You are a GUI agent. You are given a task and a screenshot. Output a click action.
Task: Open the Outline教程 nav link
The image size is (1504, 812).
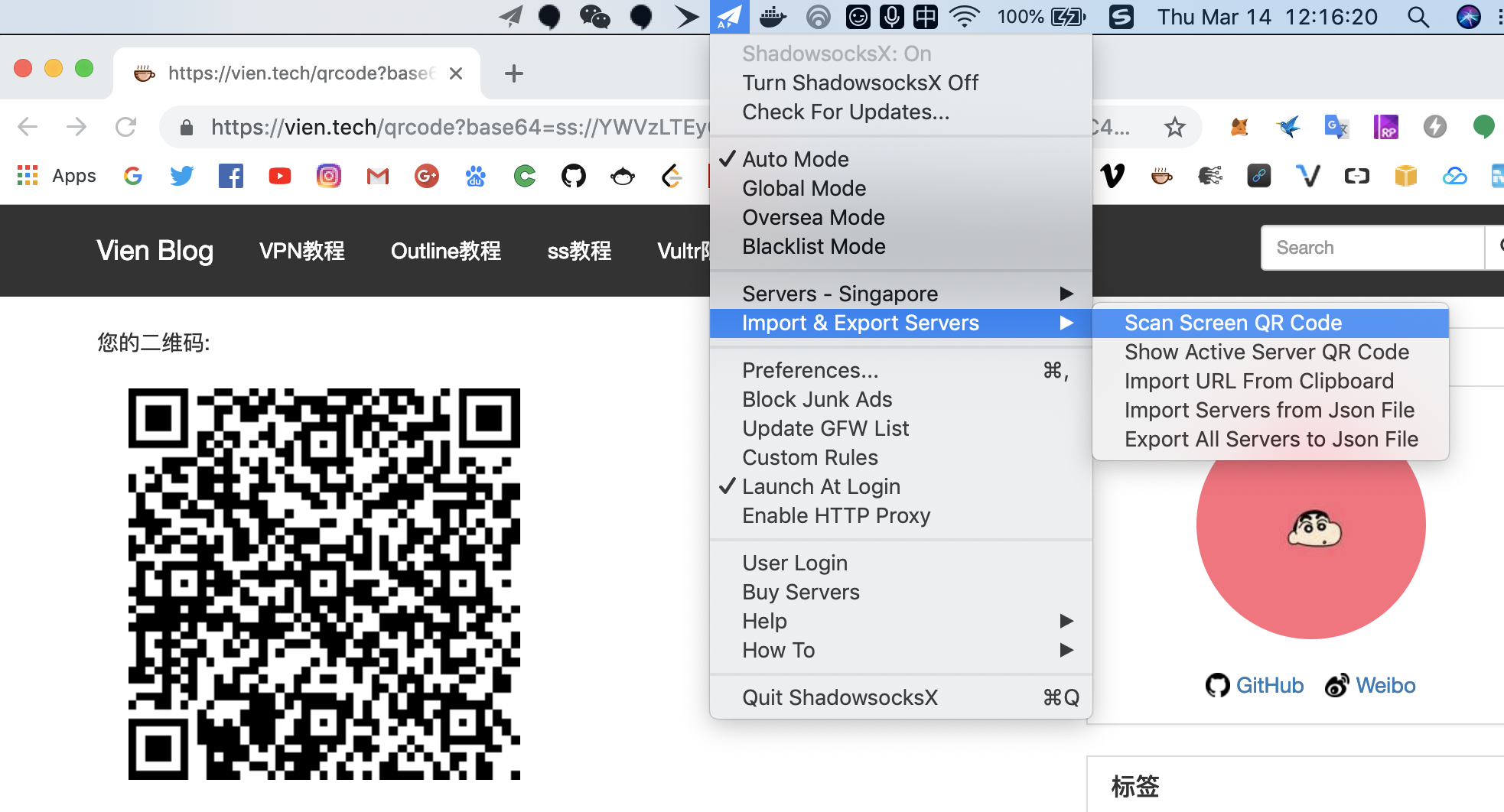tap(446, 251)
